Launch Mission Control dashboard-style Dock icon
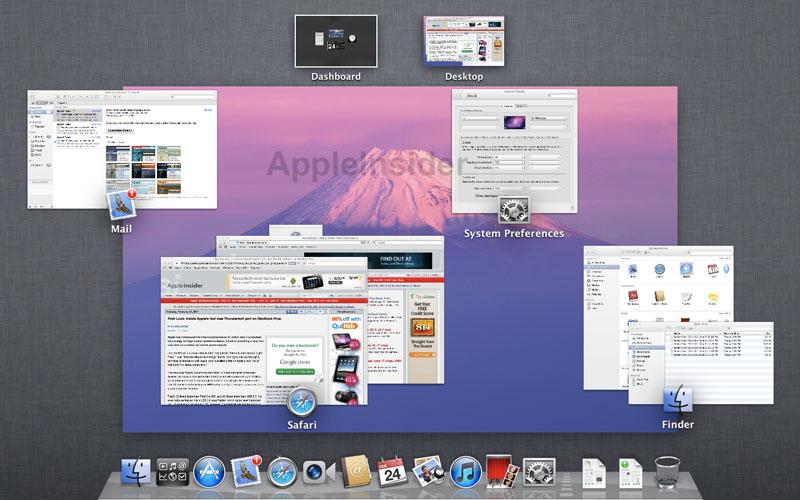 [x=172, y=472]
